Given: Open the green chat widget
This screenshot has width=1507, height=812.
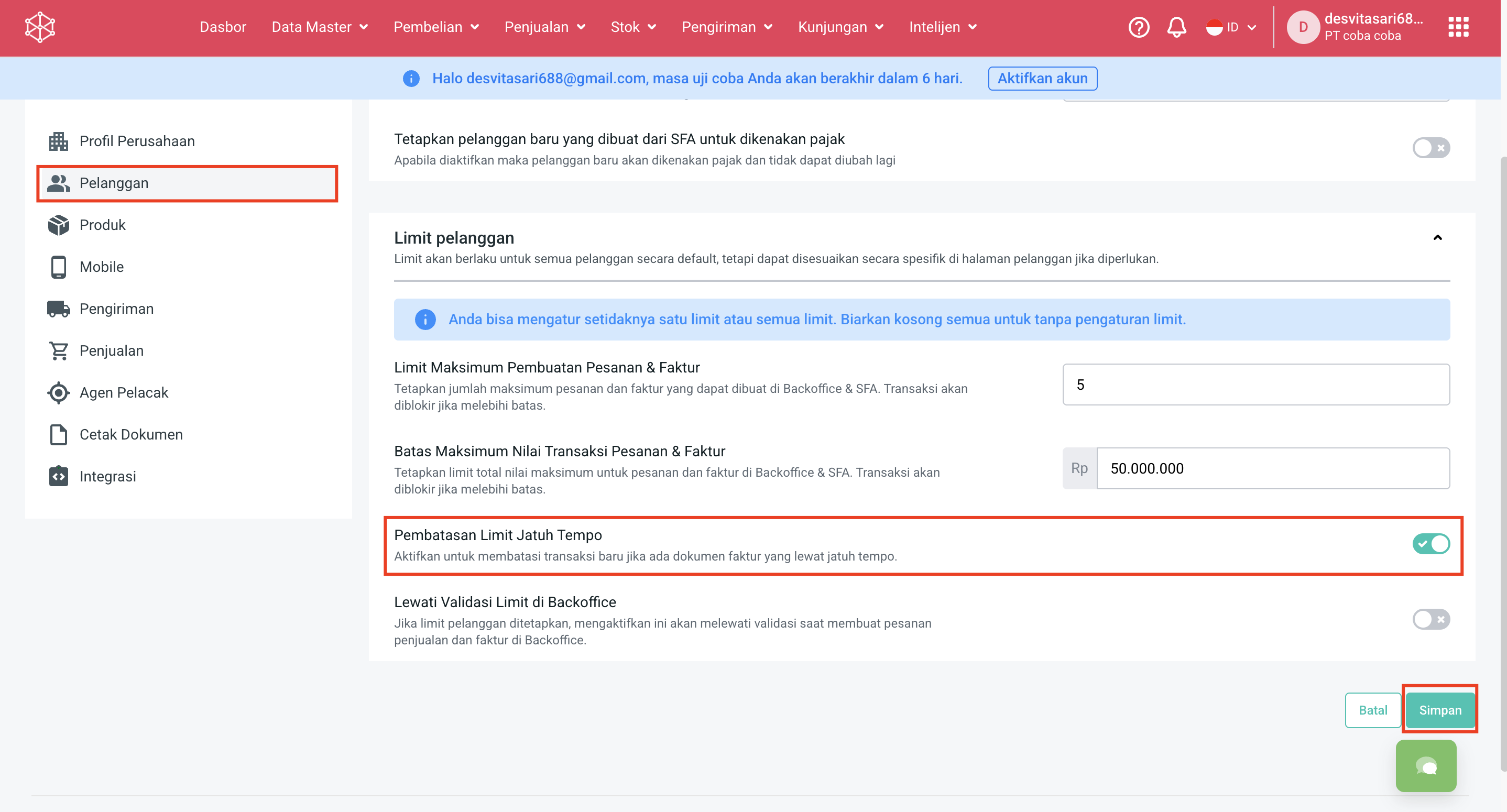Looking at the screenshot, I should pyautogui.click(x=1426, y=765).
